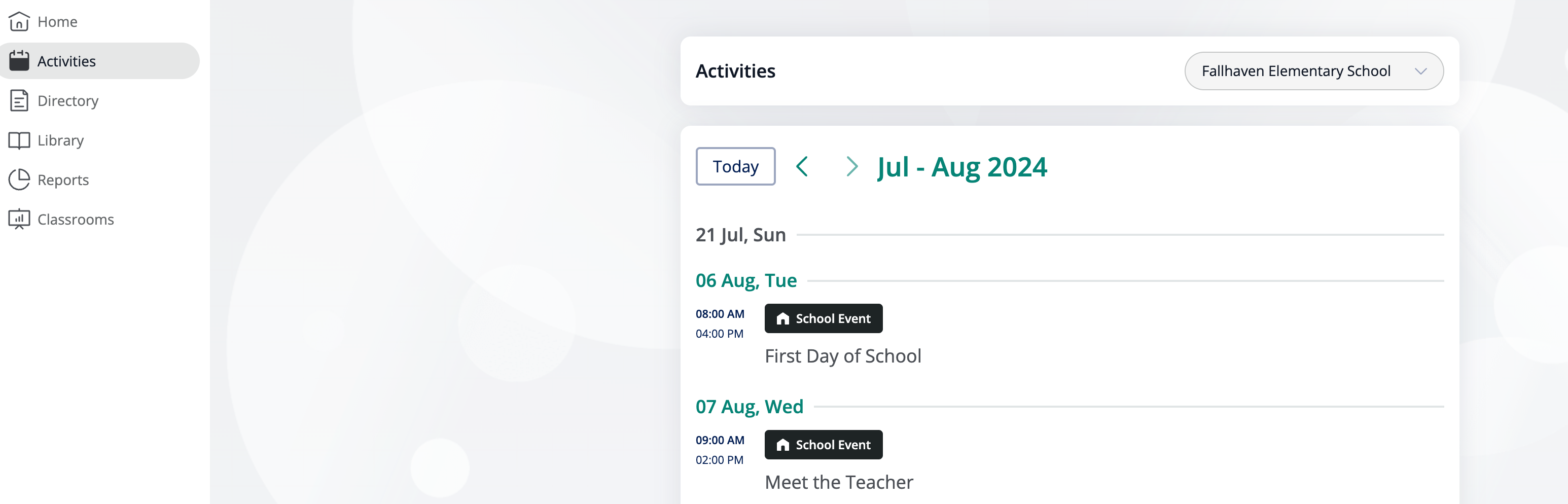Go to previous period with left chevron
The image size is (1568, 504).
(802, 166)
